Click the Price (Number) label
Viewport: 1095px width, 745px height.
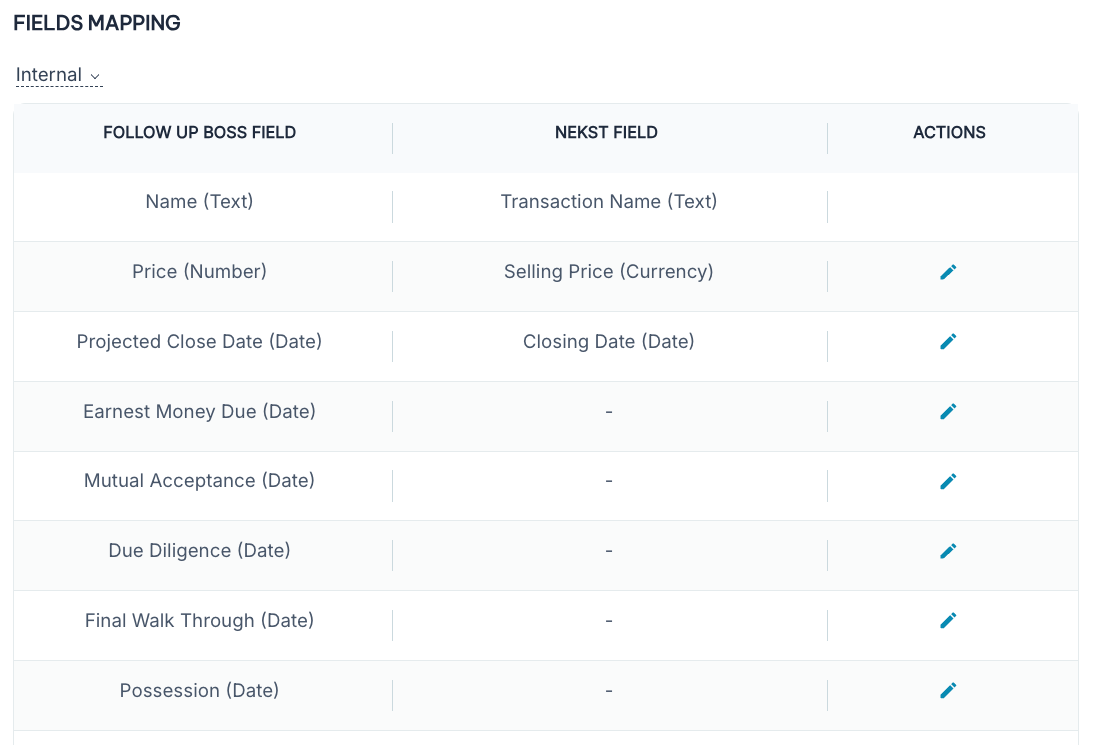199,272
